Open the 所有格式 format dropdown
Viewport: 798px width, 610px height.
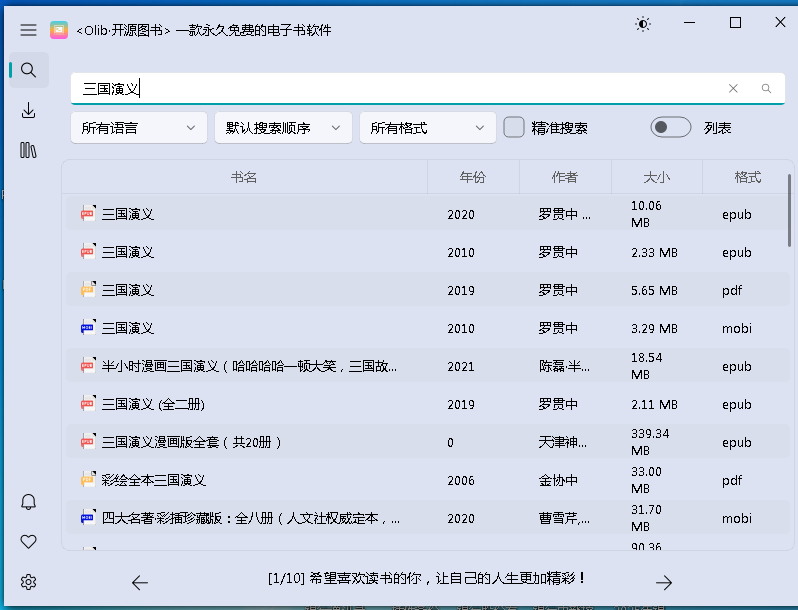tap(428, 128)
